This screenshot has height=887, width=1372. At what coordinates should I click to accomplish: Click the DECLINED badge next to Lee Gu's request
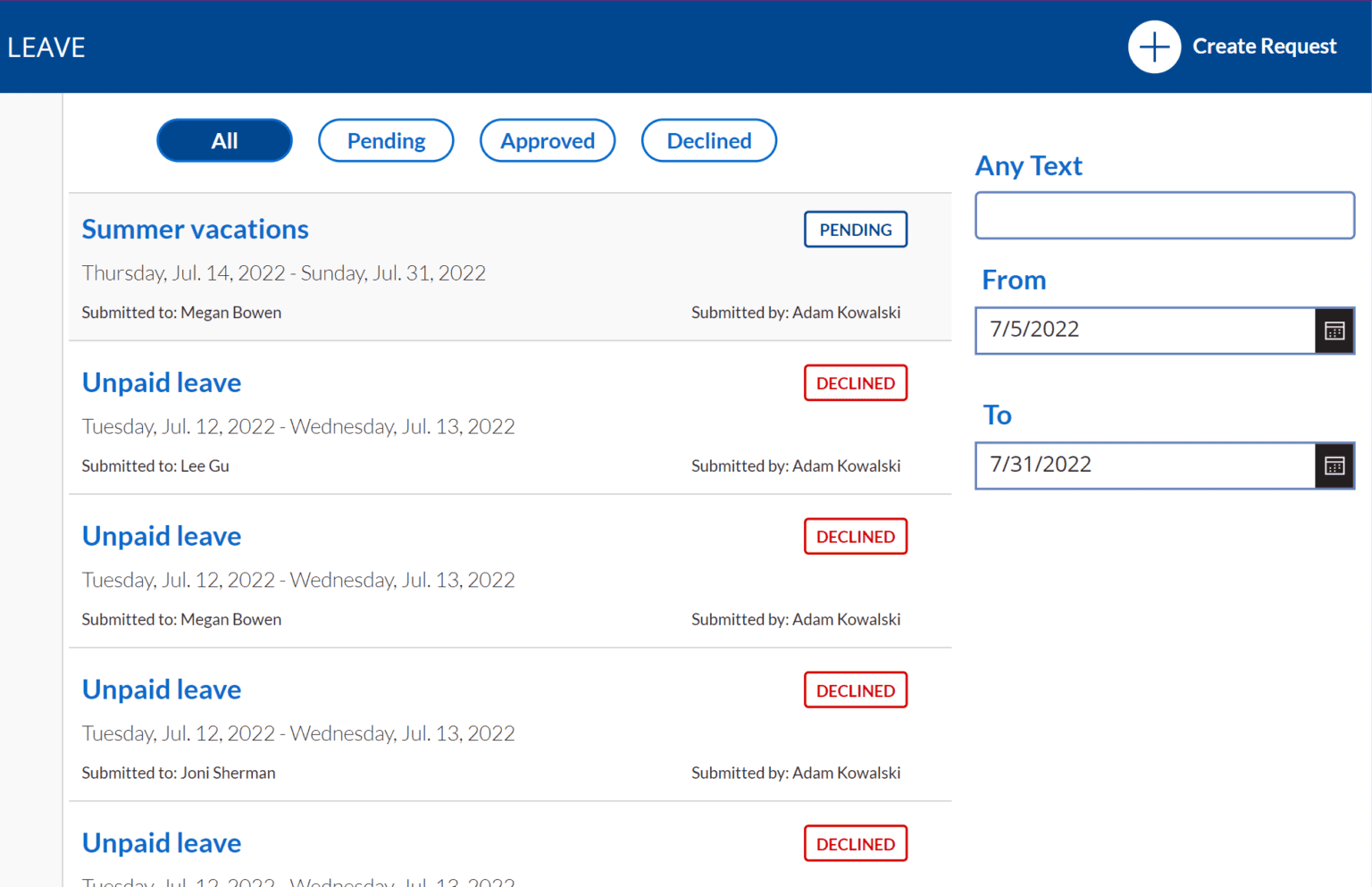855,382
